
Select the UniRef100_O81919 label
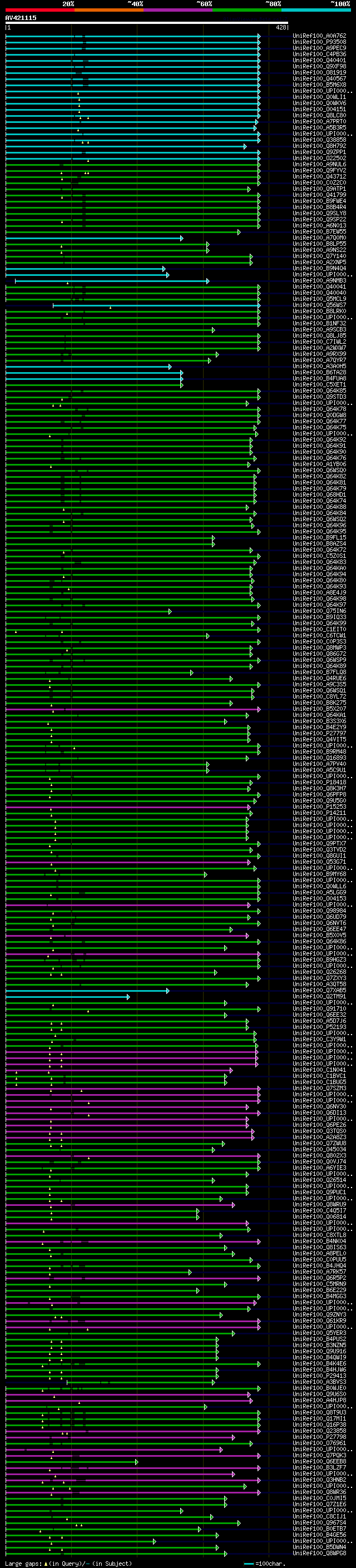point(319,72)
